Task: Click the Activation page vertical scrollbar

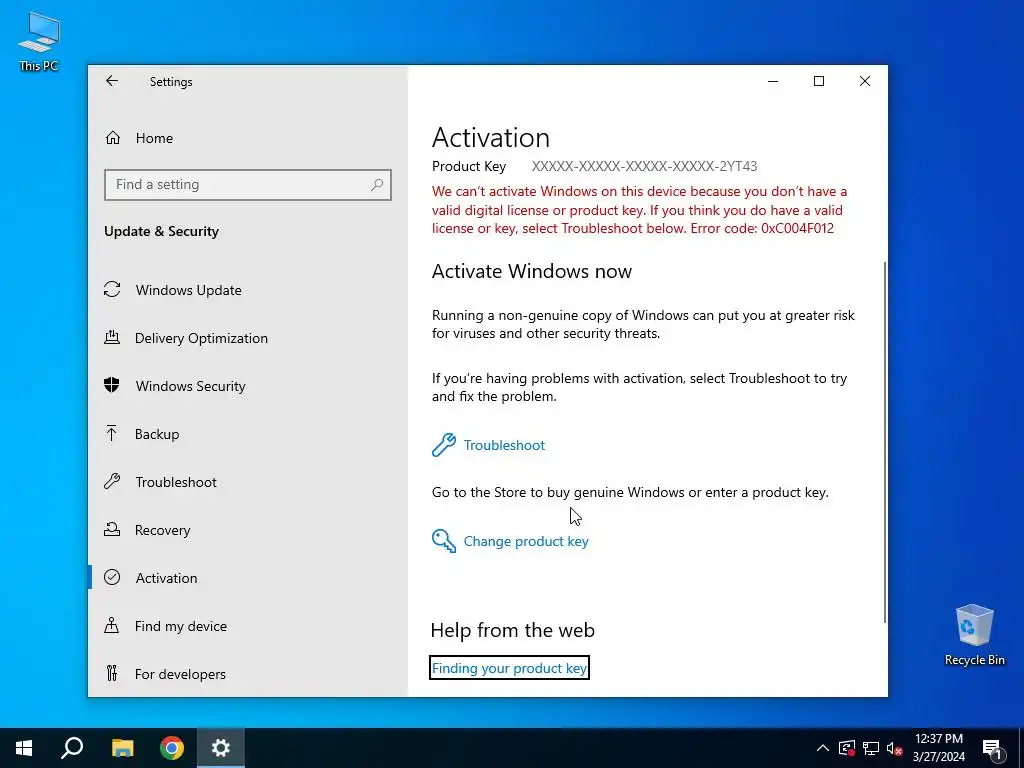Action: click(885, 443)
